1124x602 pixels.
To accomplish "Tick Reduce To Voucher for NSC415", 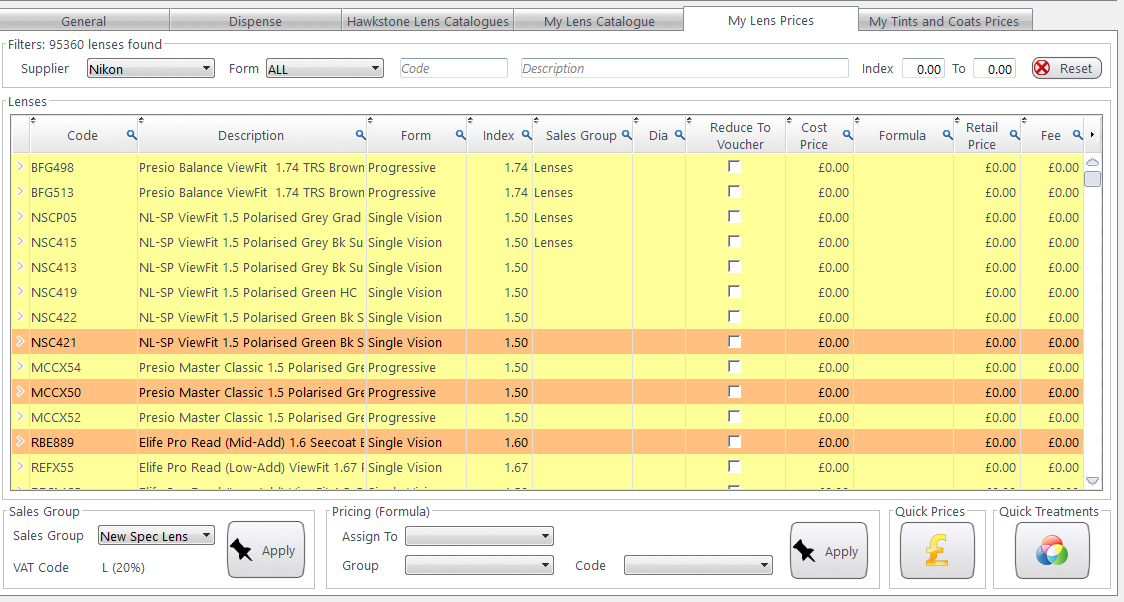I will click(734, 242).
